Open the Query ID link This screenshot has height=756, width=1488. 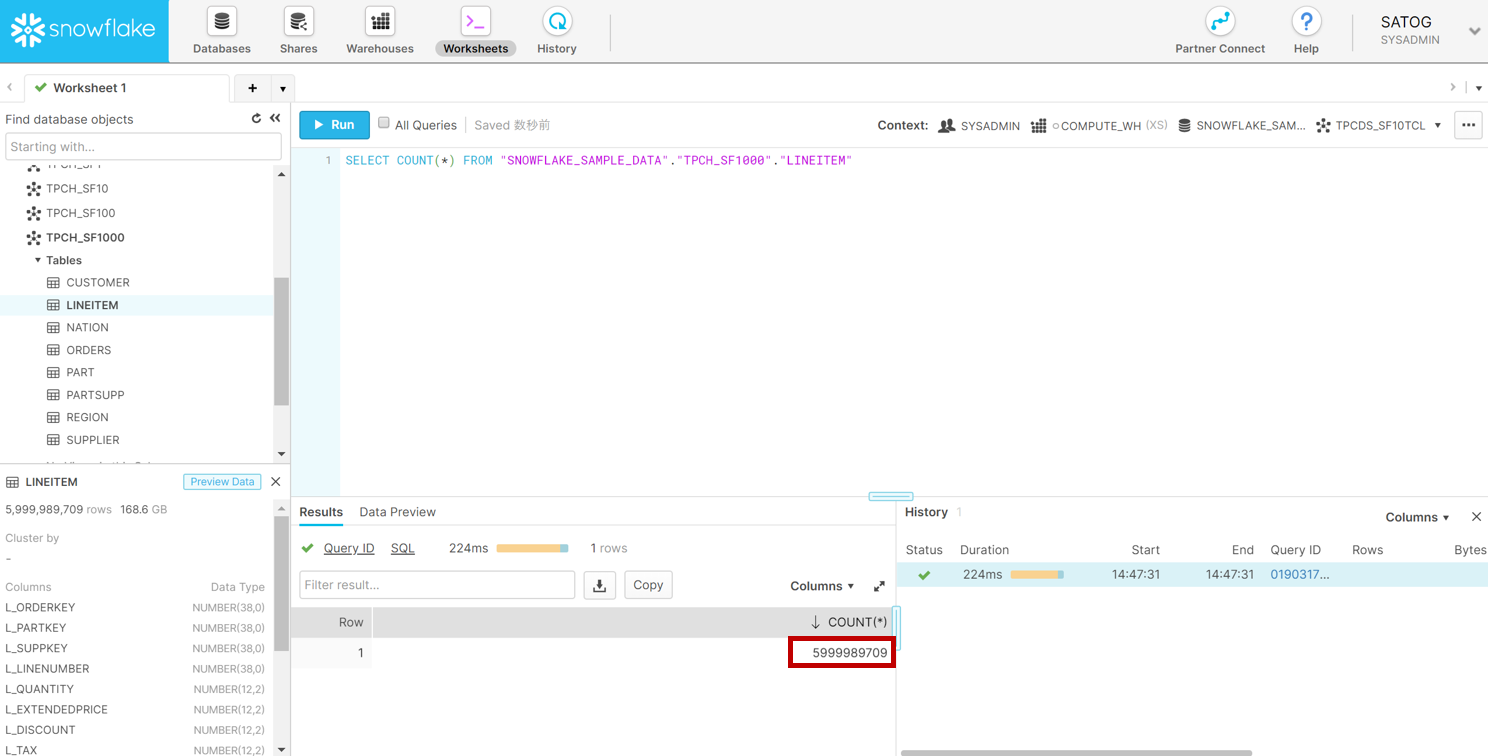click(x=349, y=548)
